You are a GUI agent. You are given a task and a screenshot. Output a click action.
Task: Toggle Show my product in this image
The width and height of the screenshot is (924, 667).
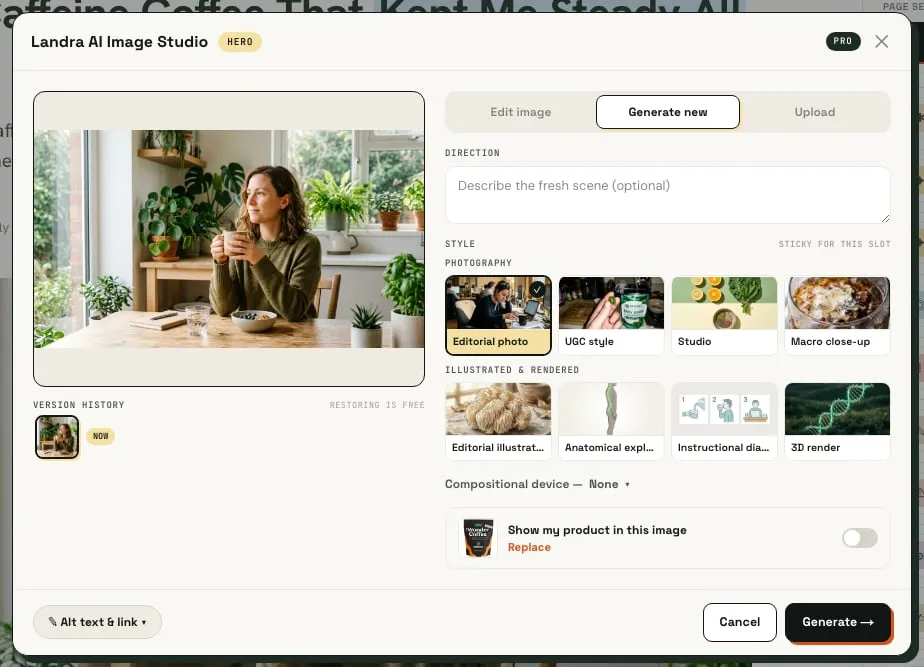859,538
